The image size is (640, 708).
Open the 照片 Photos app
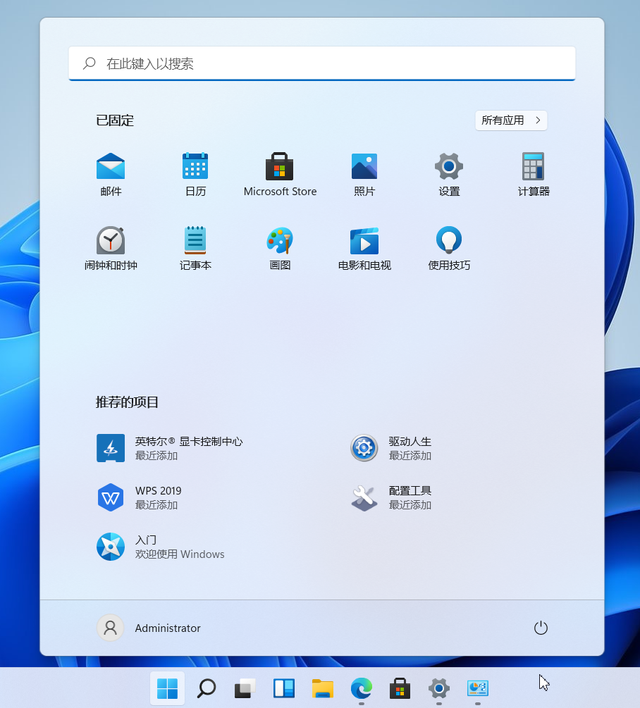coord(364,174)
